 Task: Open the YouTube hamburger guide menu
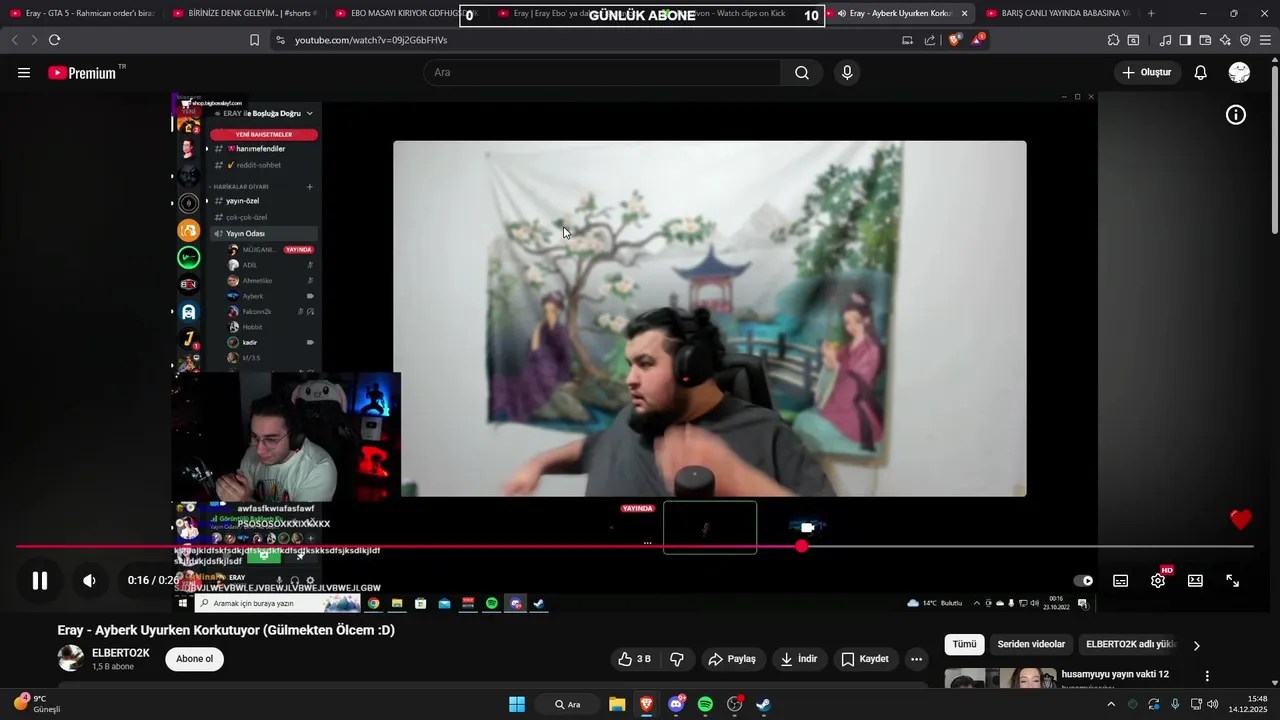tap(24, 73)
